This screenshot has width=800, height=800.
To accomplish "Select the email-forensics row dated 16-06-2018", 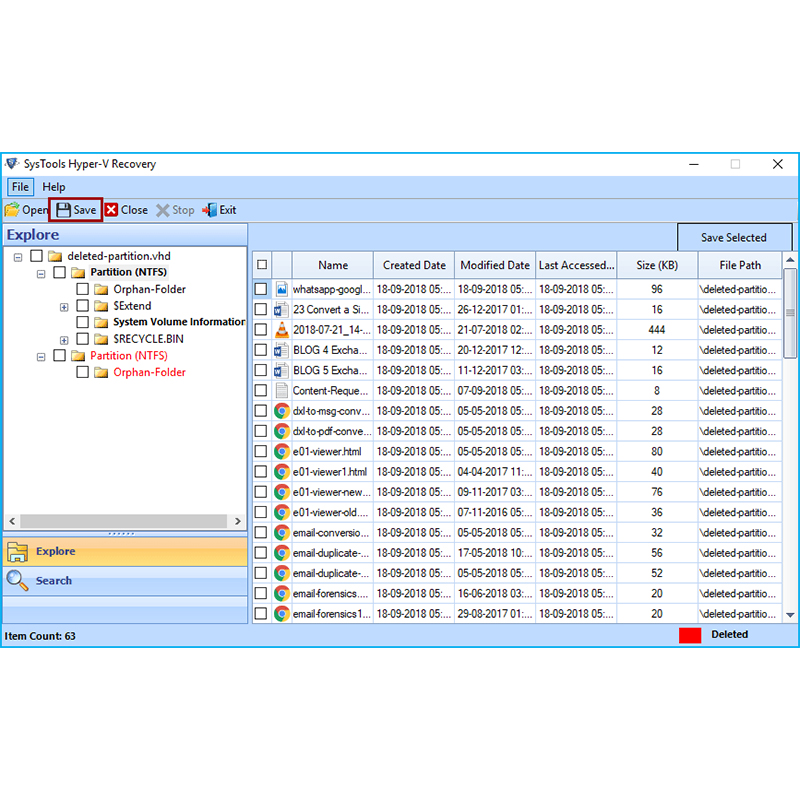I will [x=517, y=593].
